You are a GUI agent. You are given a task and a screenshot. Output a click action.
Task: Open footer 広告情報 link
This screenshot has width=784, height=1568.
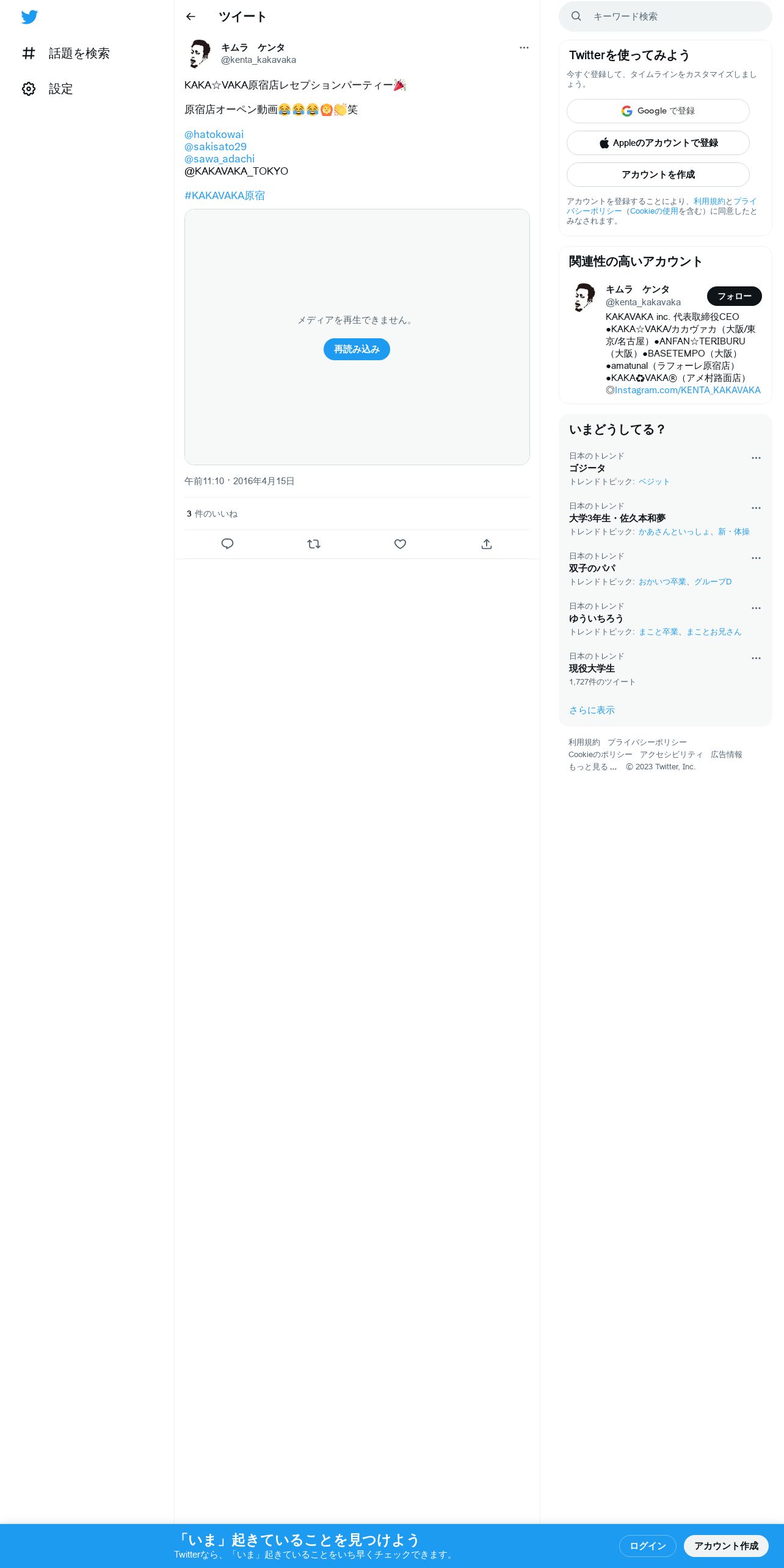tap(727, 755)
